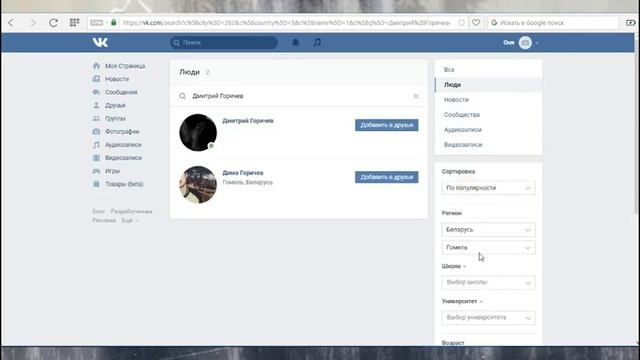Image resolution: width=640 pixels, height=360 pixels.
Task: Click Дима Горичев's avatar photo
Action: pos(198,184)
